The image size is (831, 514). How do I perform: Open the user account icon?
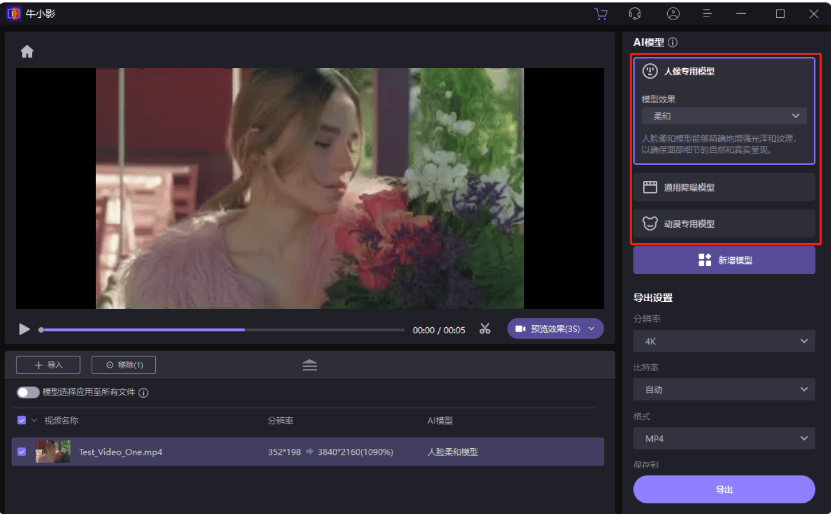point(673,14)
